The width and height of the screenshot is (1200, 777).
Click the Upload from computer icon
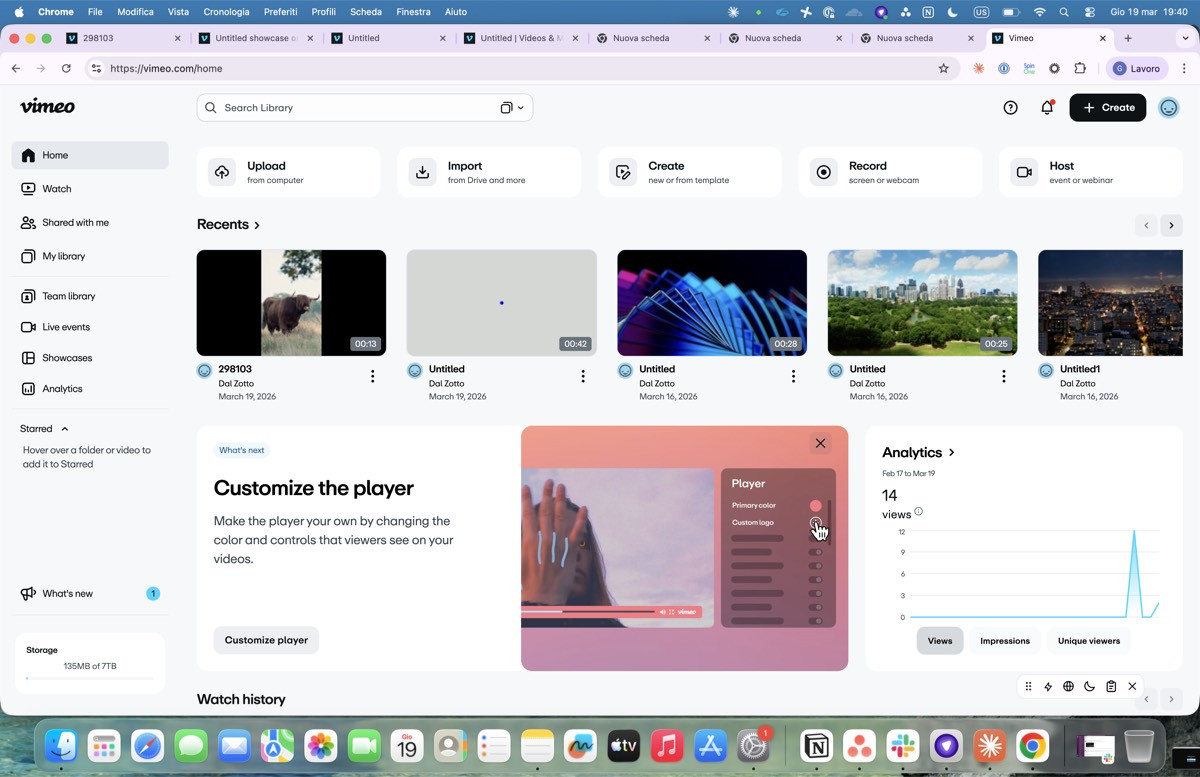click(222, 172)
